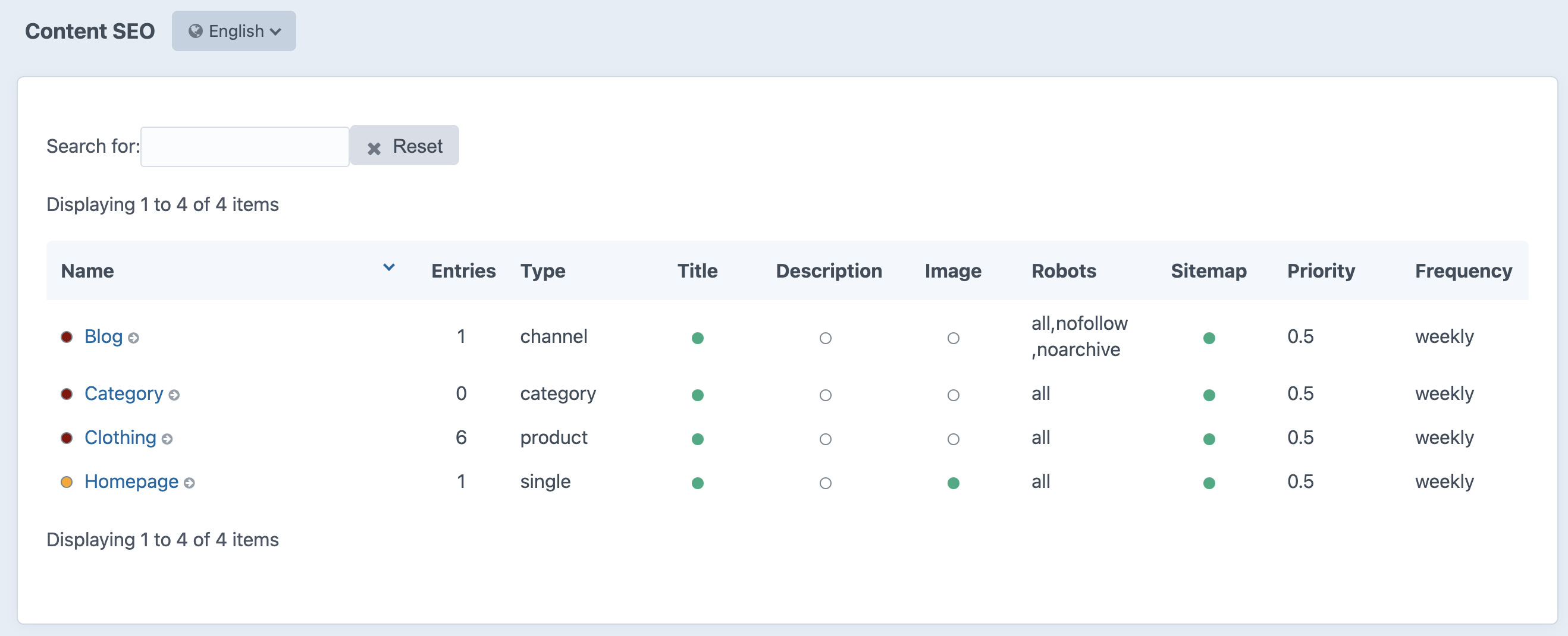Click the Name column sort chevron
Viewport: 1568px width, 636px height.
click(x=389, y=267)
